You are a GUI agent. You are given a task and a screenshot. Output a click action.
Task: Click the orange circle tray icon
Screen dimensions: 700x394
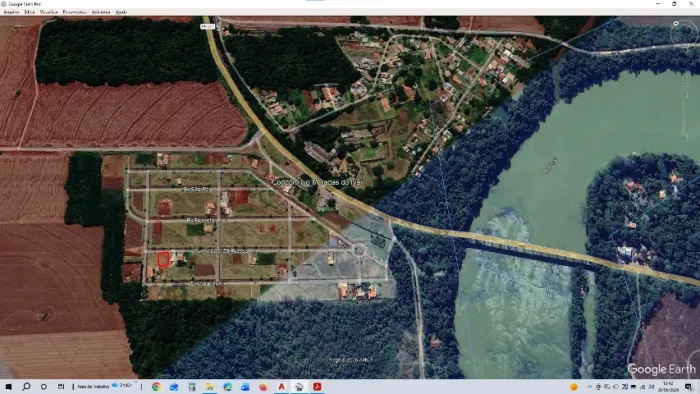pos(574,386)
